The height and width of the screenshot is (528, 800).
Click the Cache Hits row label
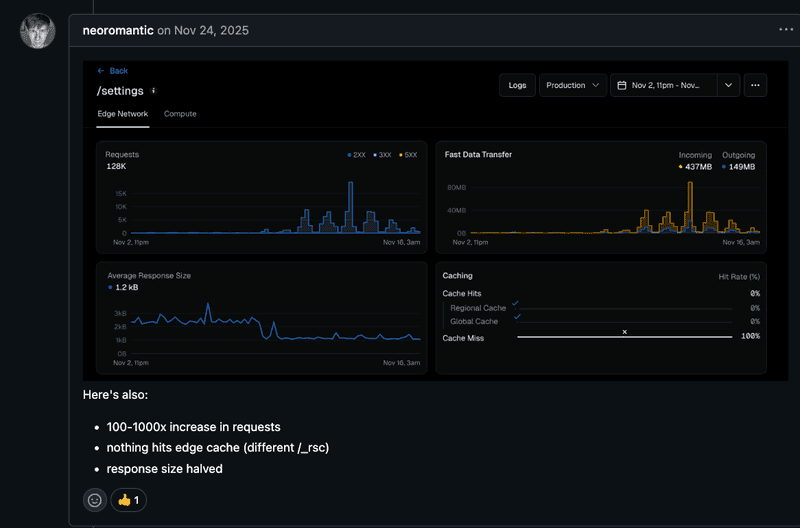[x=462, y=293]
